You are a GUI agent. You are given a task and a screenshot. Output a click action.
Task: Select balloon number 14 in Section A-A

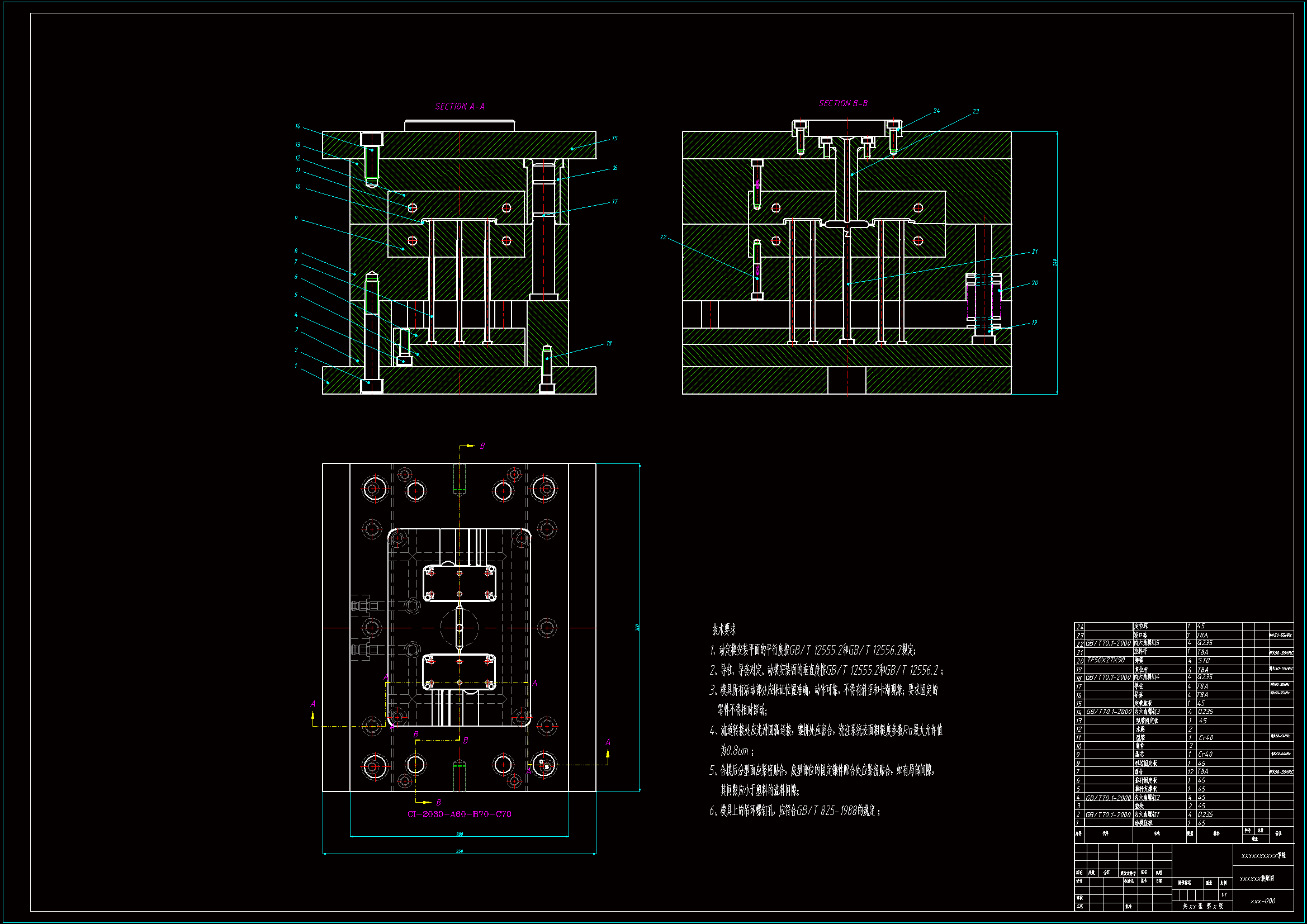click(297, 126)
